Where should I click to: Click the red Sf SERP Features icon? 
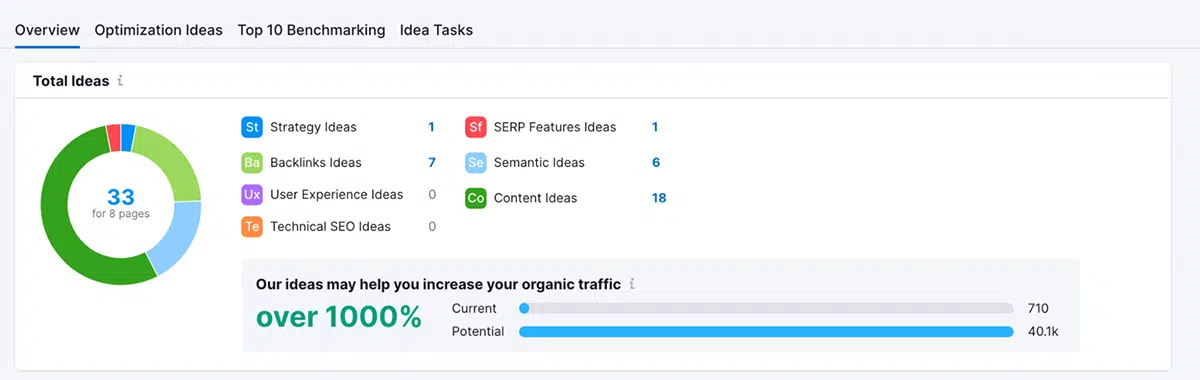click(x=476, y=127)
